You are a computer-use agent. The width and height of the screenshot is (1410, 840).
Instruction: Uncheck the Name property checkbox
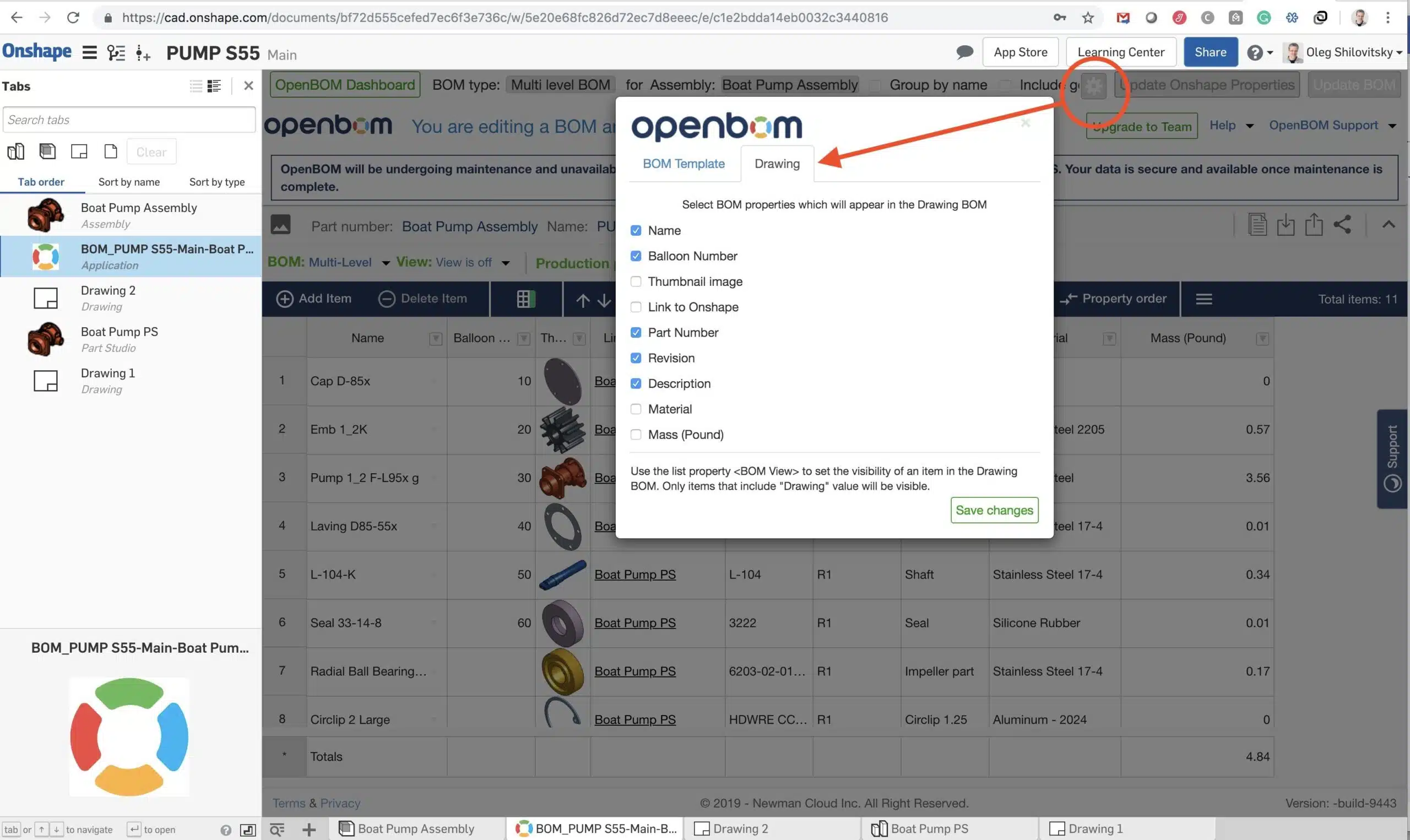coord(636,230)
